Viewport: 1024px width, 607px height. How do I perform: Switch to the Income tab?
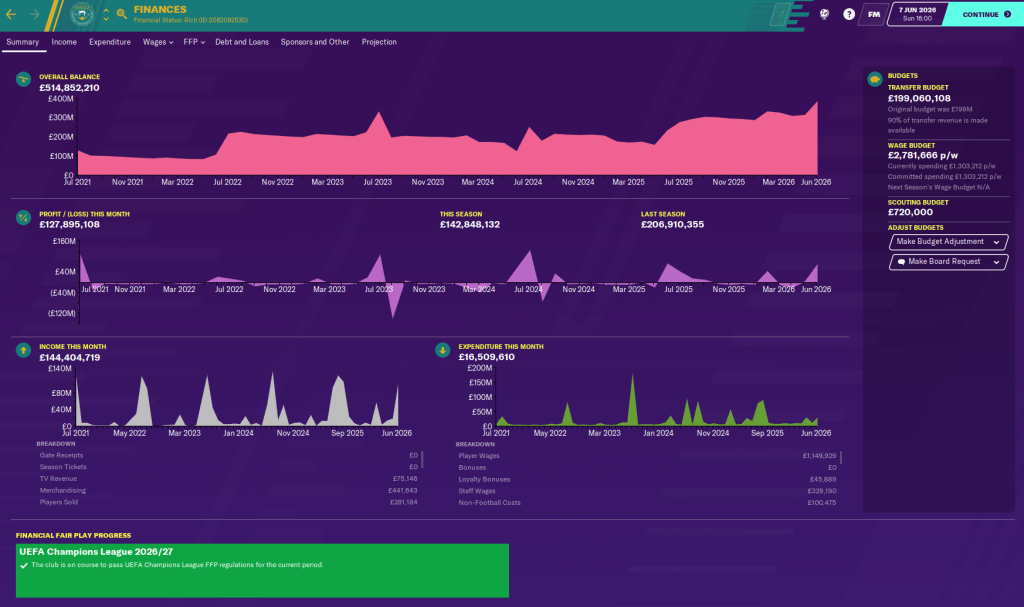64,42
